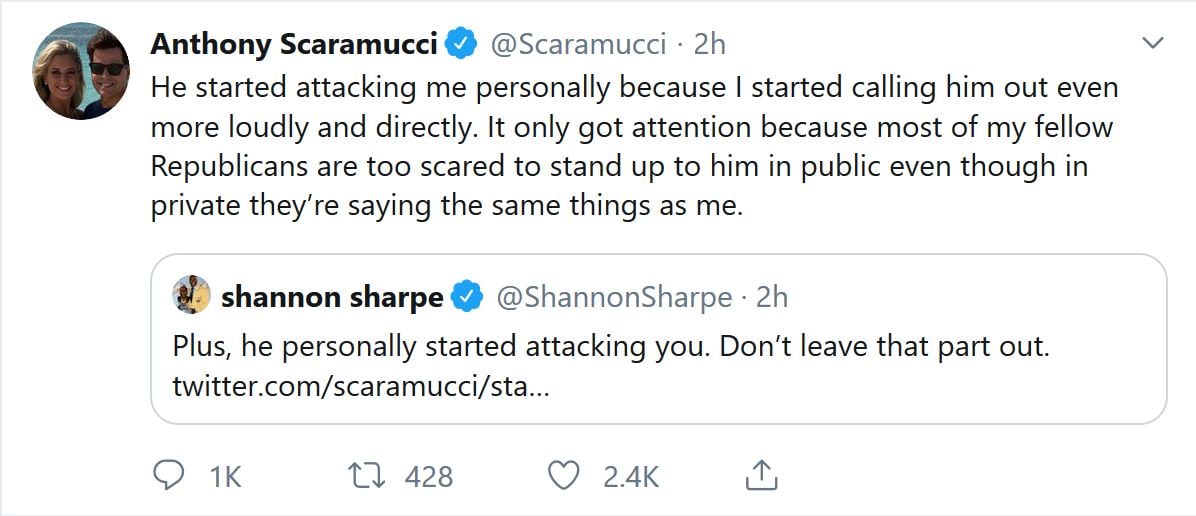
Task: Click the @ShannonSharpe handle
Action: coord(614,297)
